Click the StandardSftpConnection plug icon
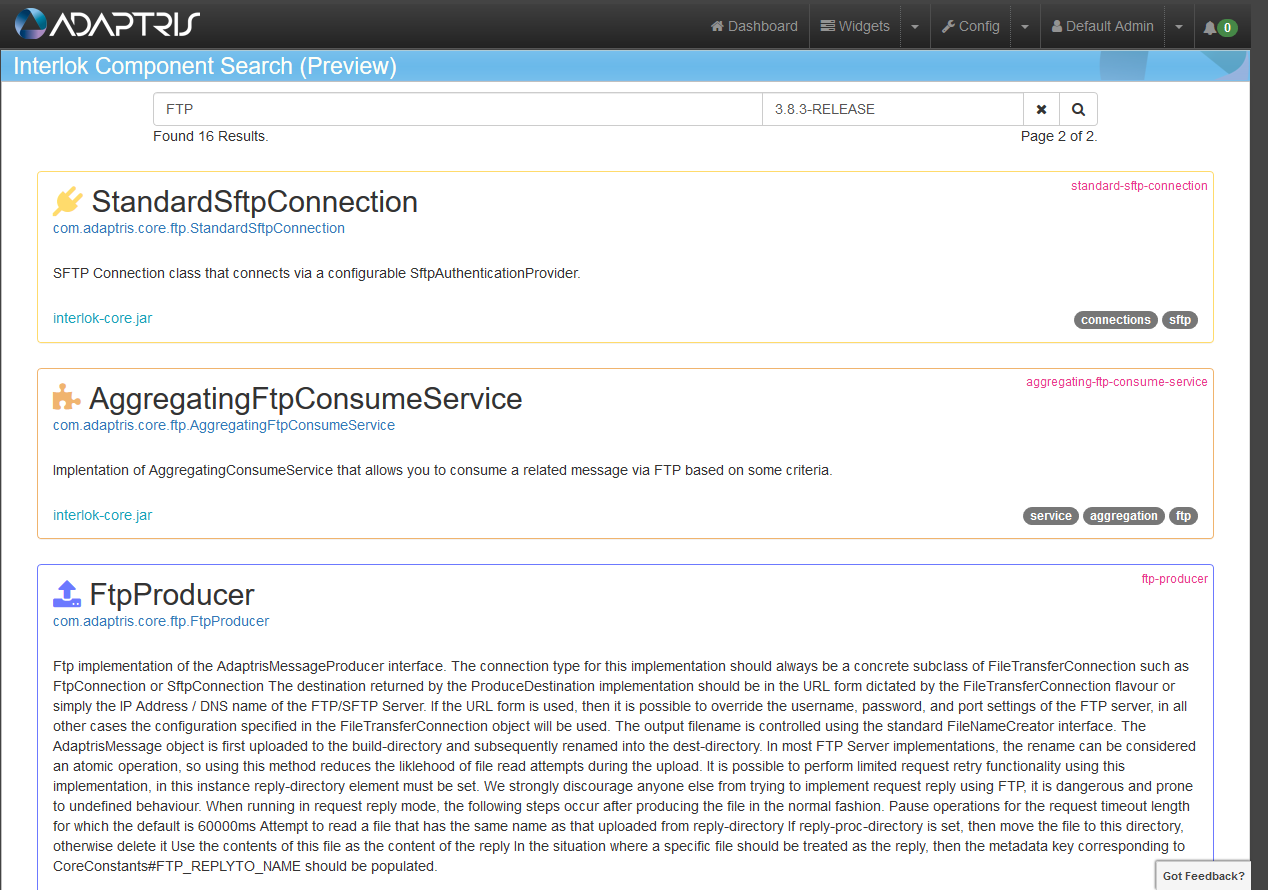1268x890 pixels. click(68, 201)
